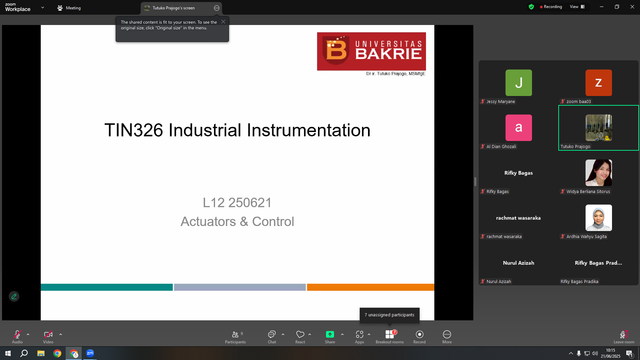The image size is (640, 360).
Task: Open the View layout menu
Action: tap(577, 7)
